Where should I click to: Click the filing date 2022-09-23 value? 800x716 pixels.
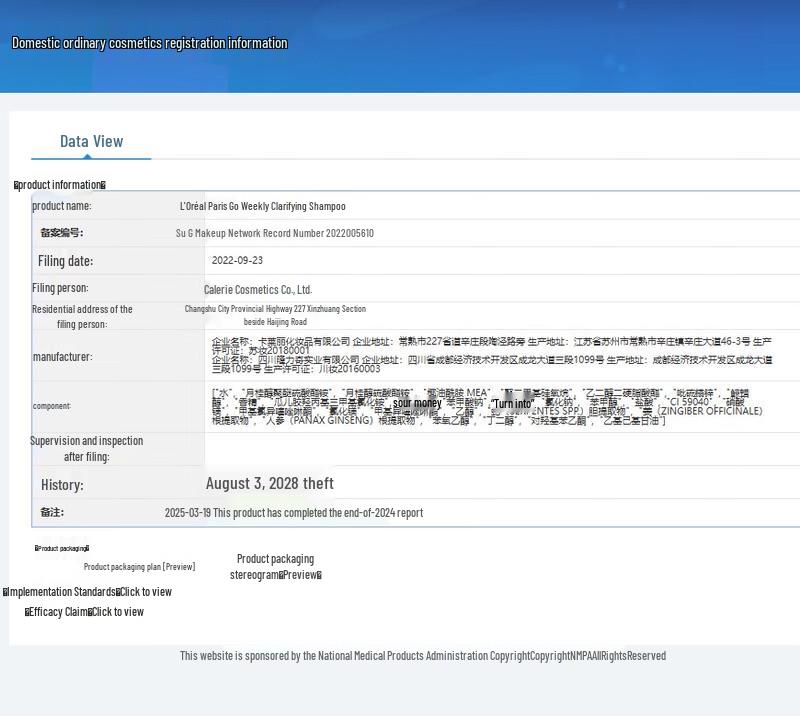[x=237, y=260]
